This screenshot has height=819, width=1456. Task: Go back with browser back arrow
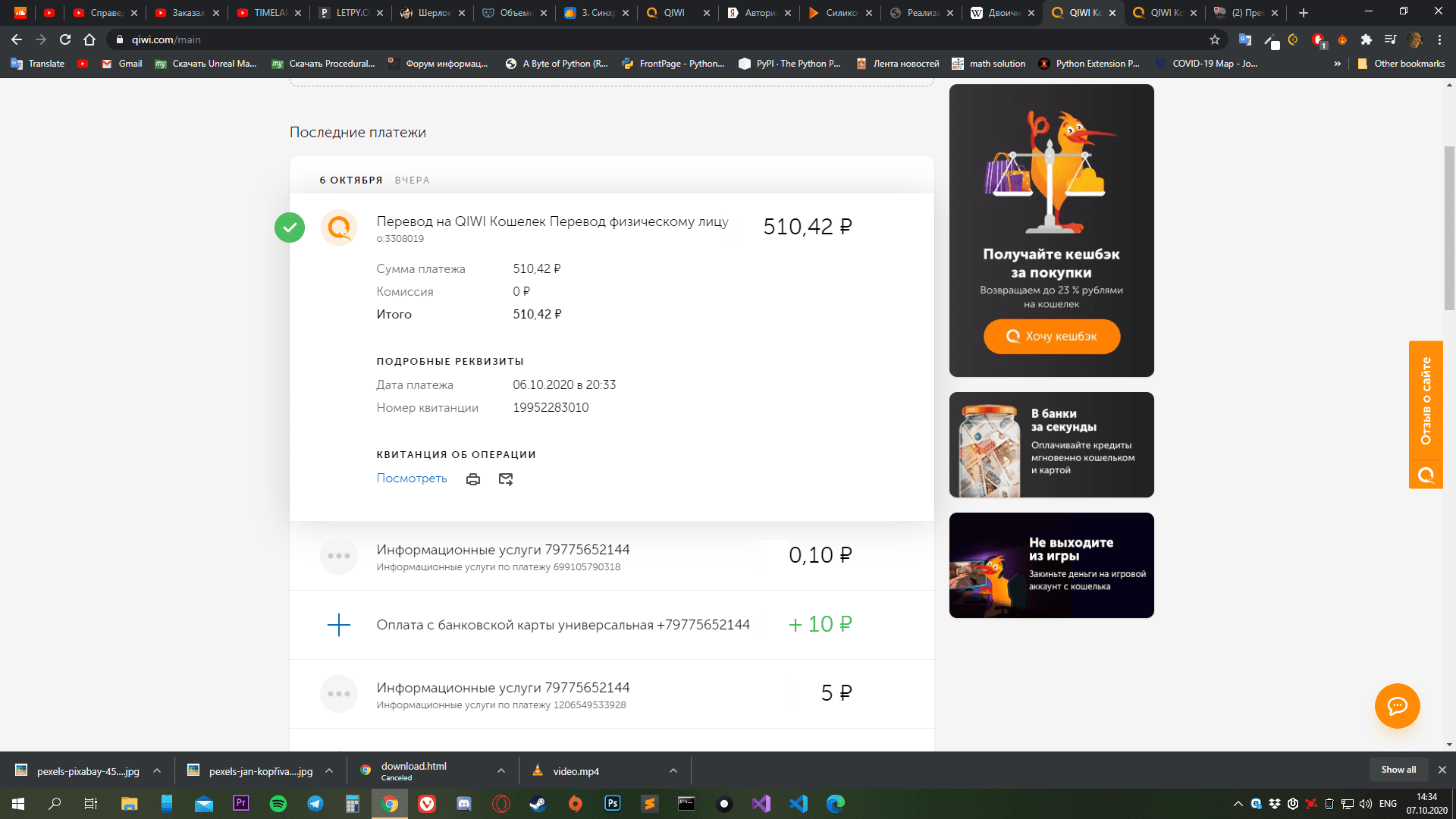point(17,39)
